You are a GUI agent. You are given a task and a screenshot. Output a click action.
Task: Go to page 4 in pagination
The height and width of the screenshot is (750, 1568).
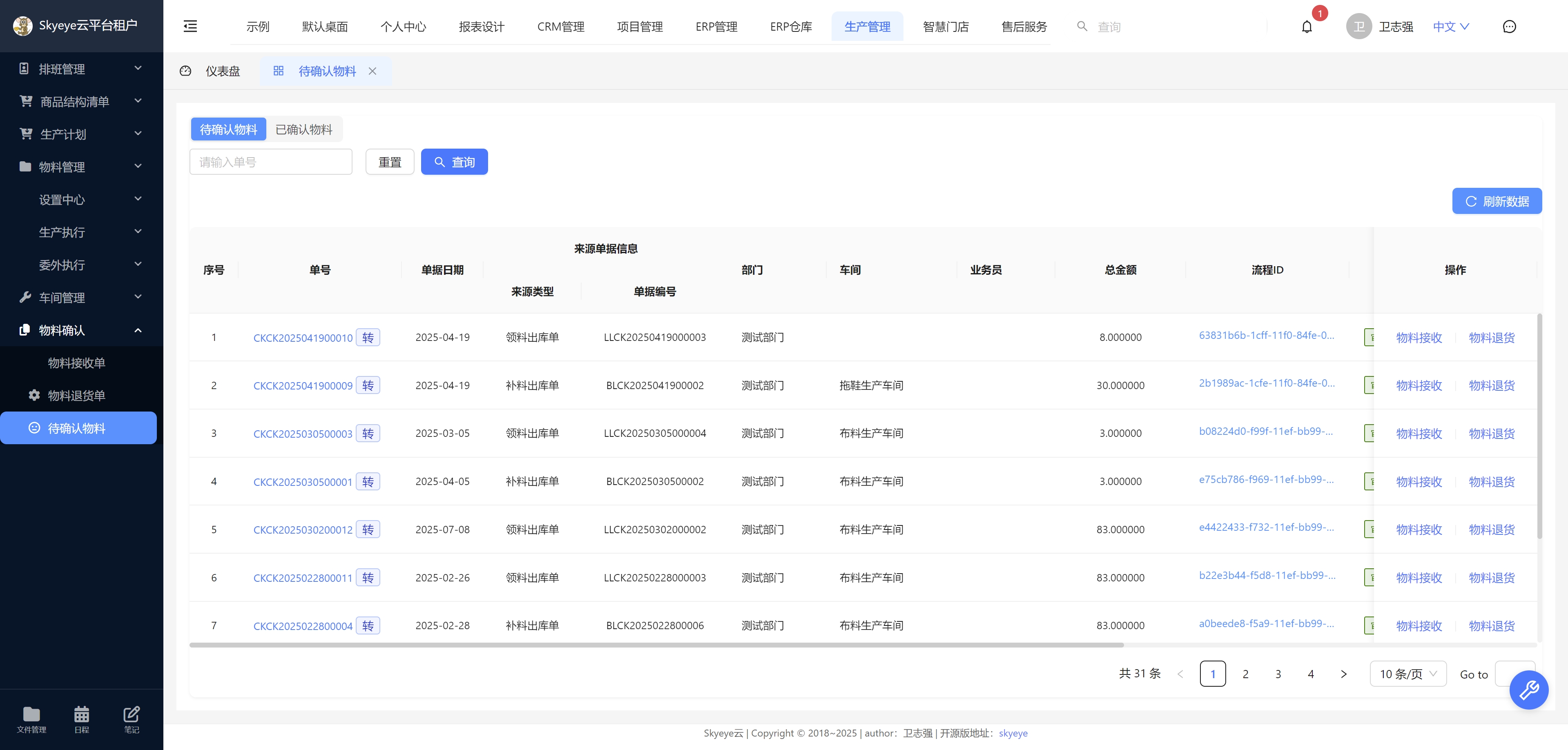coord(1311,674)
